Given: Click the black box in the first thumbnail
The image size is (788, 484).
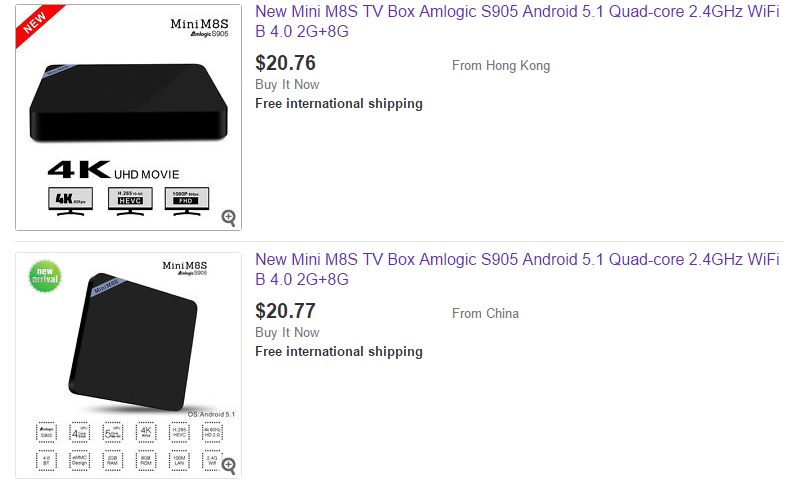Looking at the screenshot, I should tap(128, 103).
